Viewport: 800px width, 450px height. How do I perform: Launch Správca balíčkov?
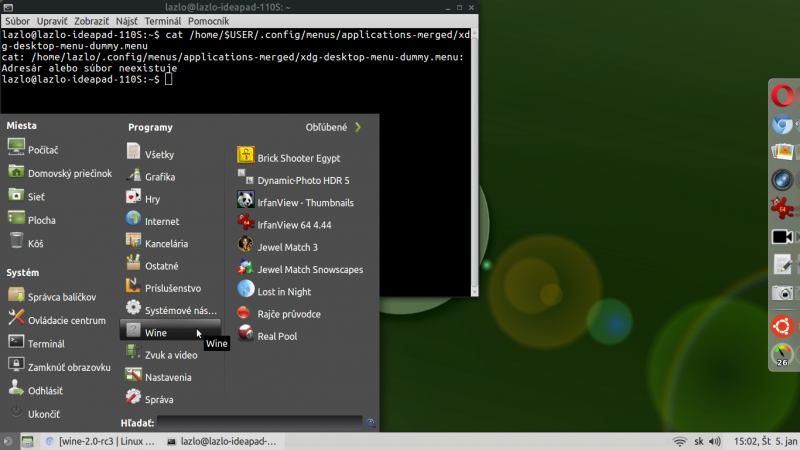[52, 296]
